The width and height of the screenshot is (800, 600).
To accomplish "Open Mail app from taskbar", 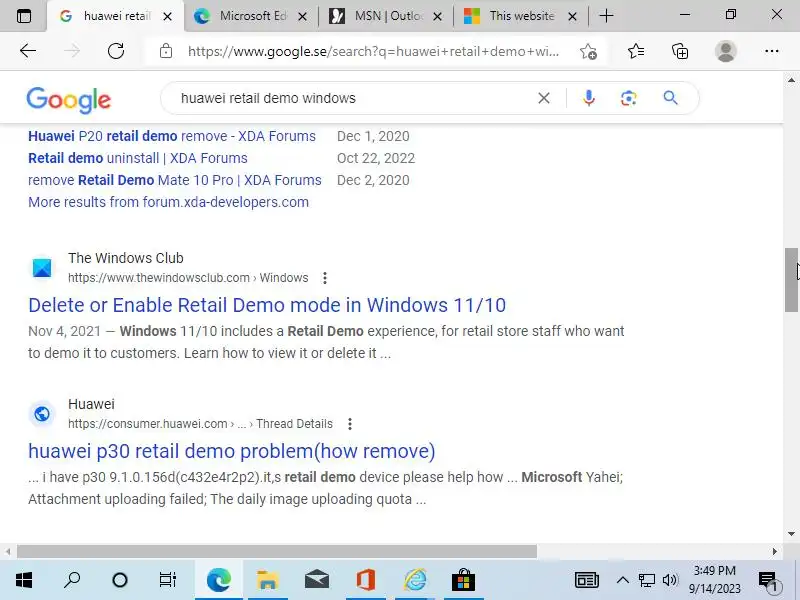I will 316,580.
